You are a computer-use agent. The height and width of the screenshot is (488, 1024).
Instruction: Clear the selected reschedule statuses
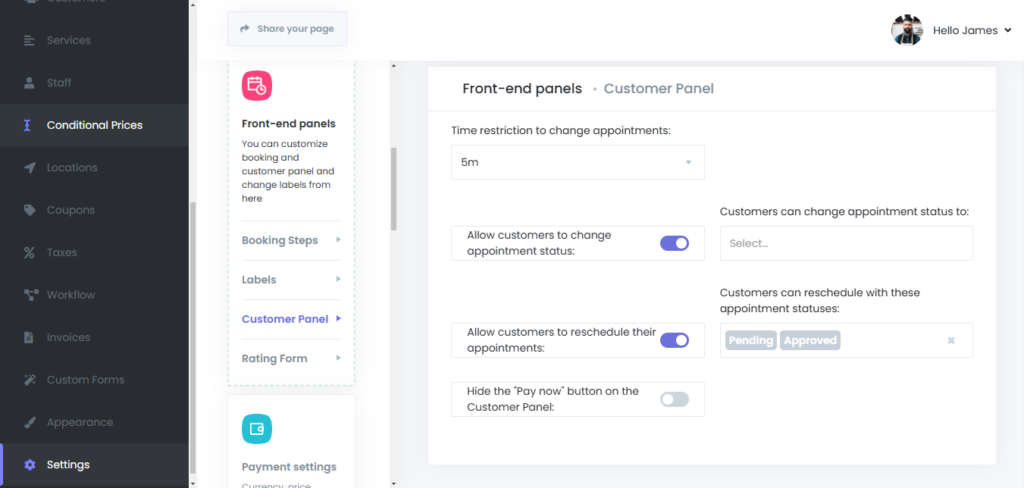click(951, 341)
